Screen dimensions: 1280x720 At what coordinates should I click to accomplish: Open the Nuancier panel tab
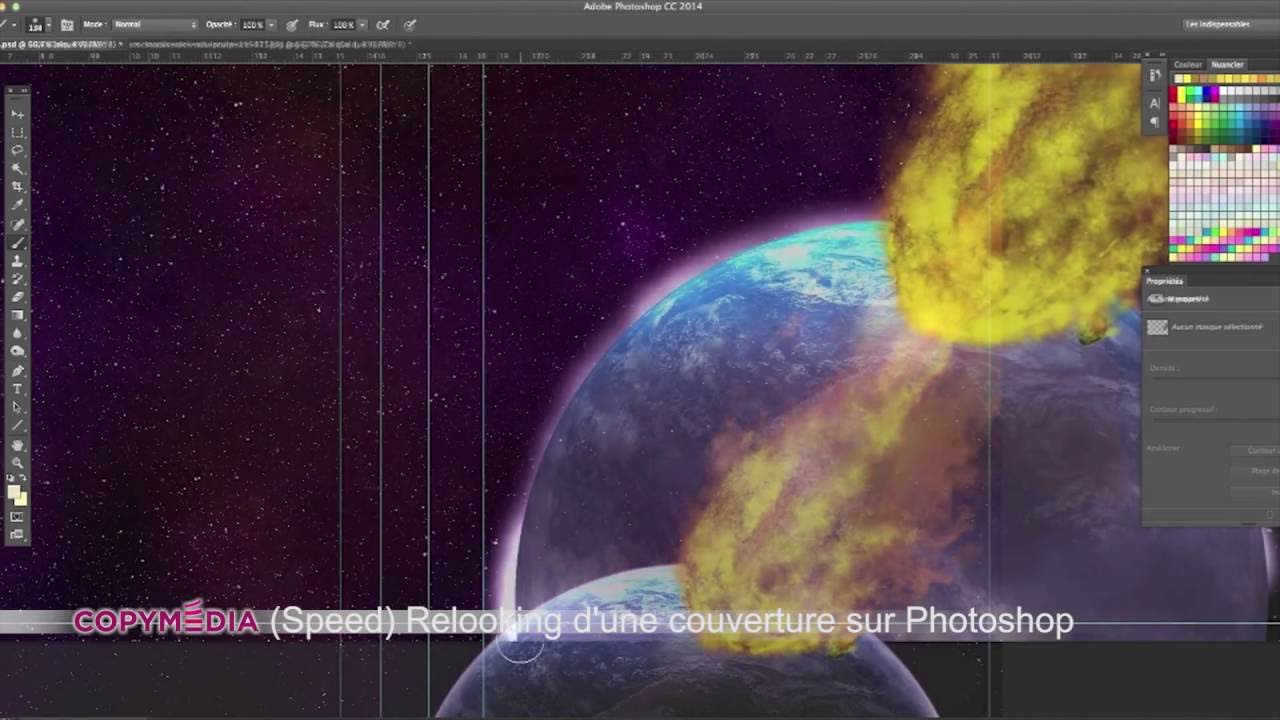tap(1227, 65)
